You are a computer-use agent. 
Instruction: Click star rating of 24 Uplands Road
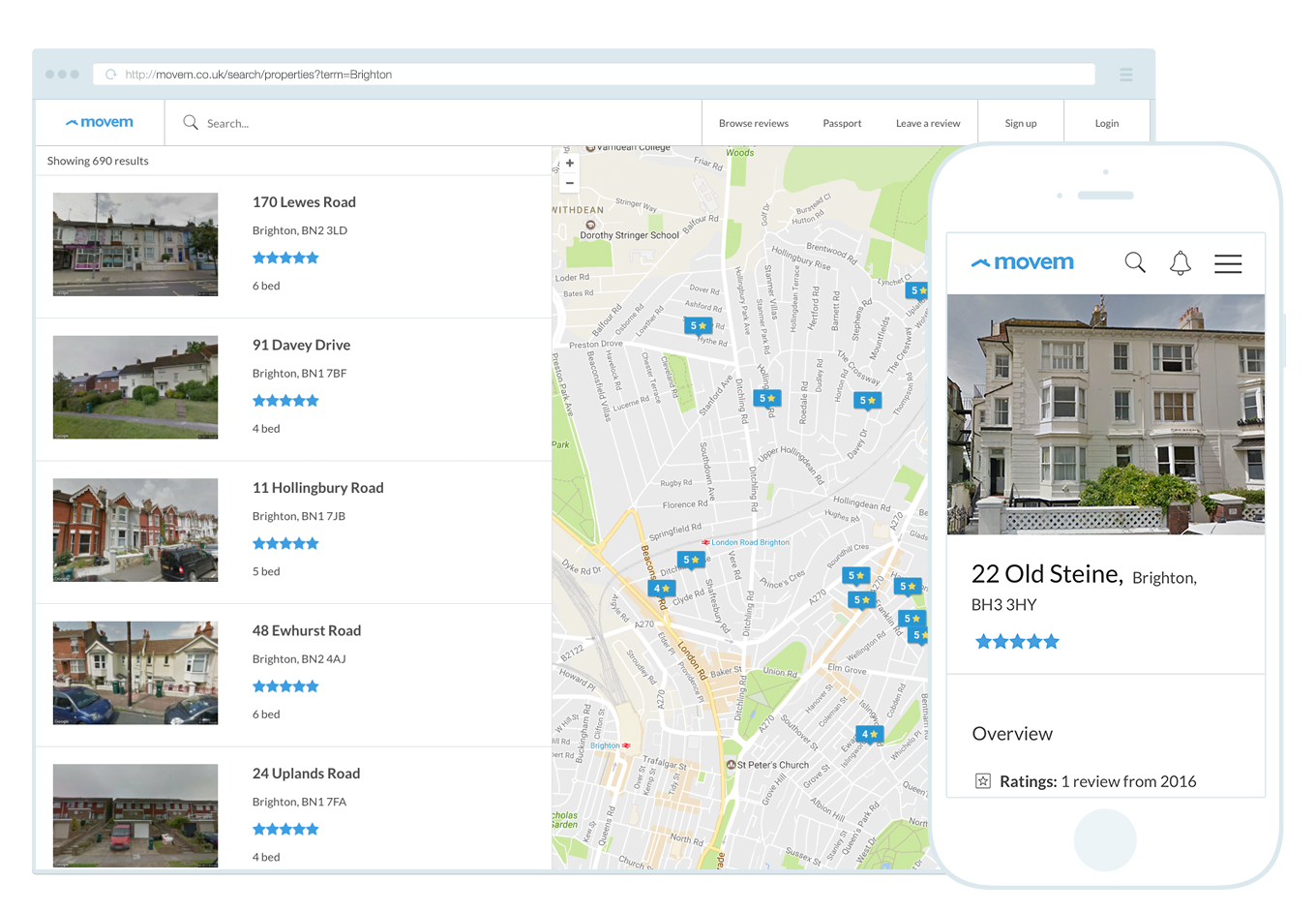click(x=285, y=829)
